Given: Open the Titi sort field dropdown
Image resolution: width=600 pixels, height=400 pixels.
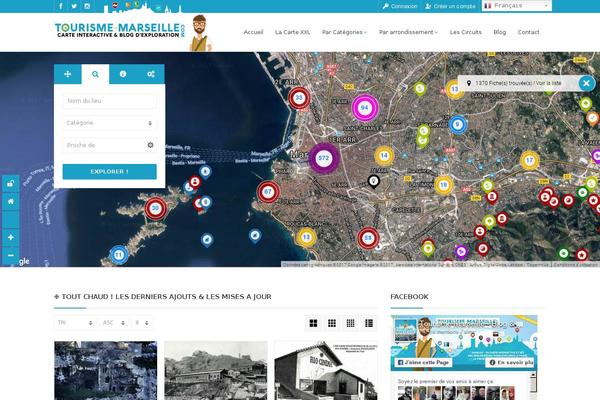Looking at the screenshot, I should coord(74,323).
